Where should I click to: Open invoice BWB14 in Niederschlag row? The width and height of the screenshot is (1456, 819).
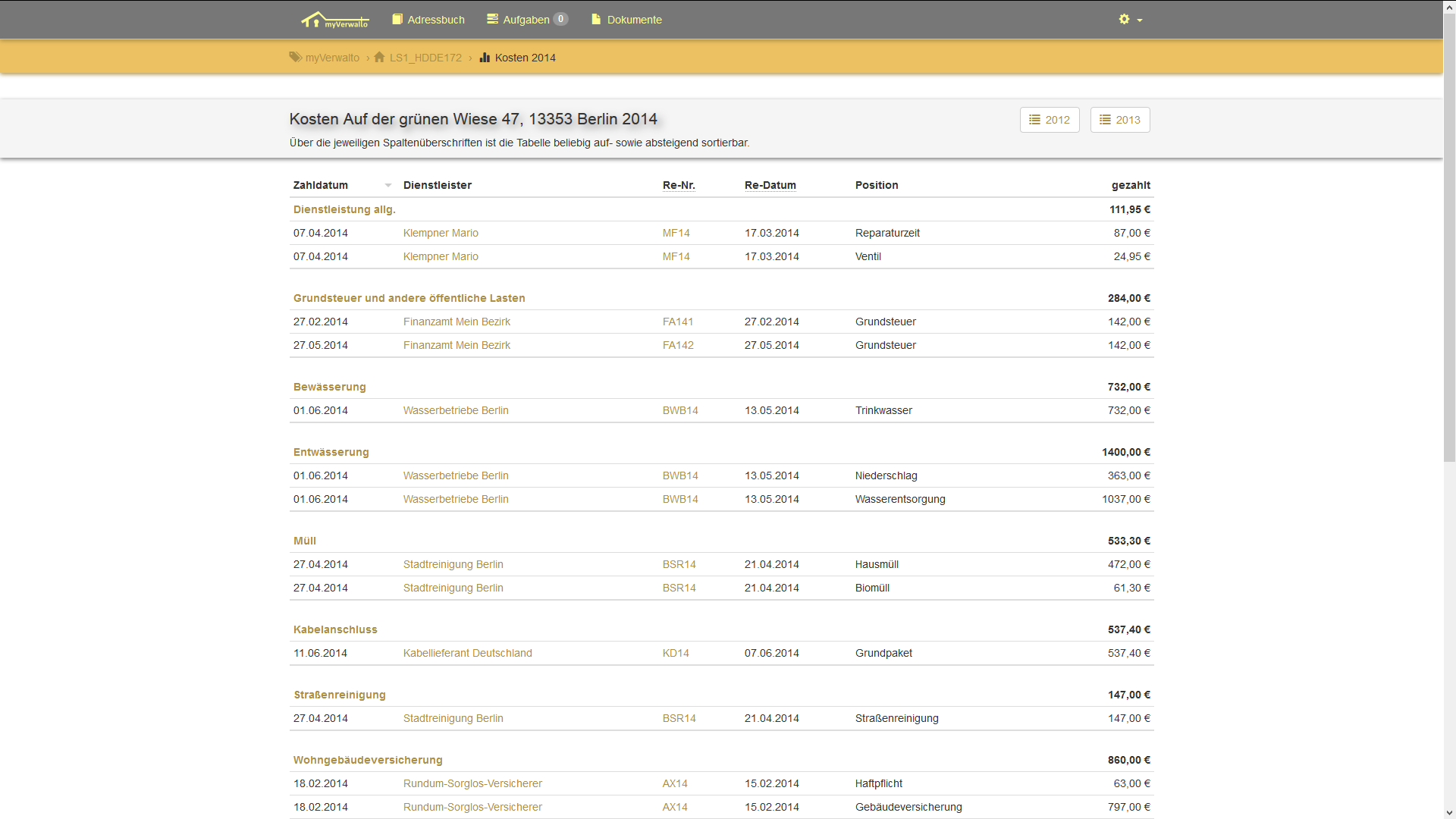click(680, 475)
